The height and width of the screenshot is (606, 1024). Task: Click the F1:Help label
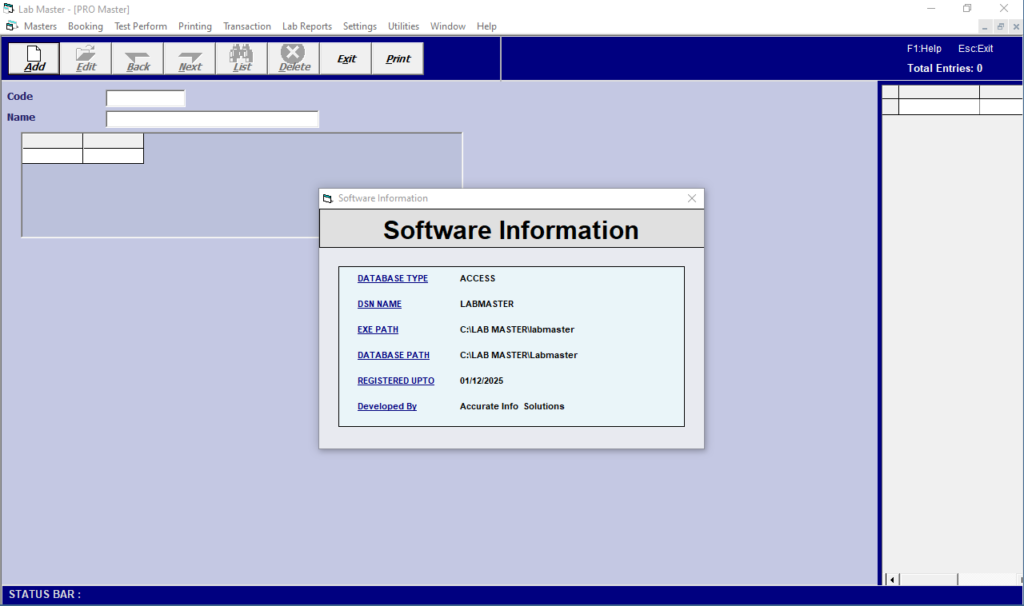923,48
